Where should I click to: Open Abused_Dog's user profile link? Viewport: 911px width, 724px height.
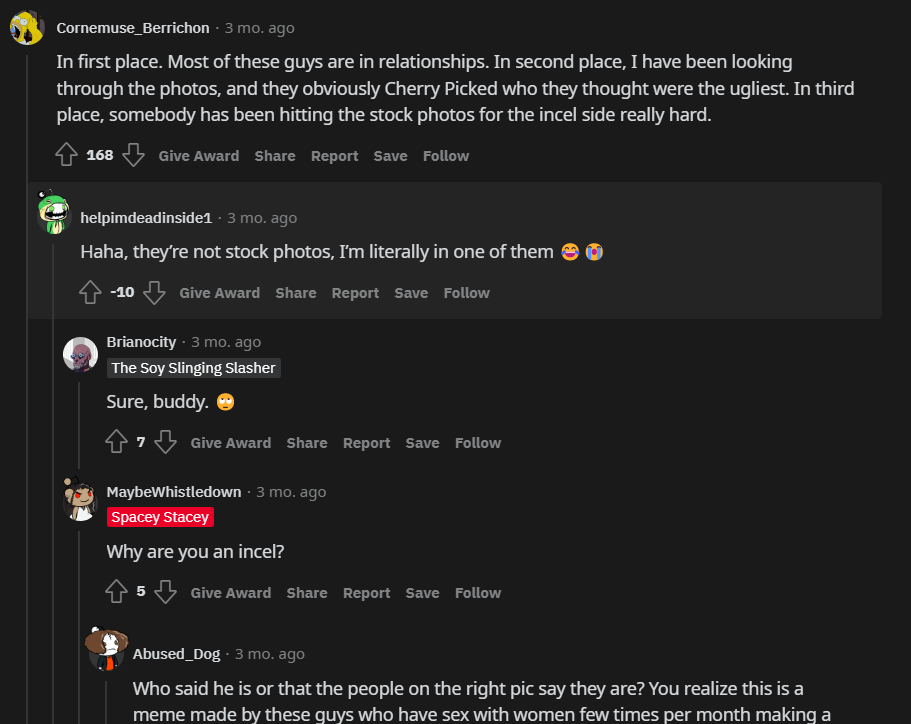point(177,654)
